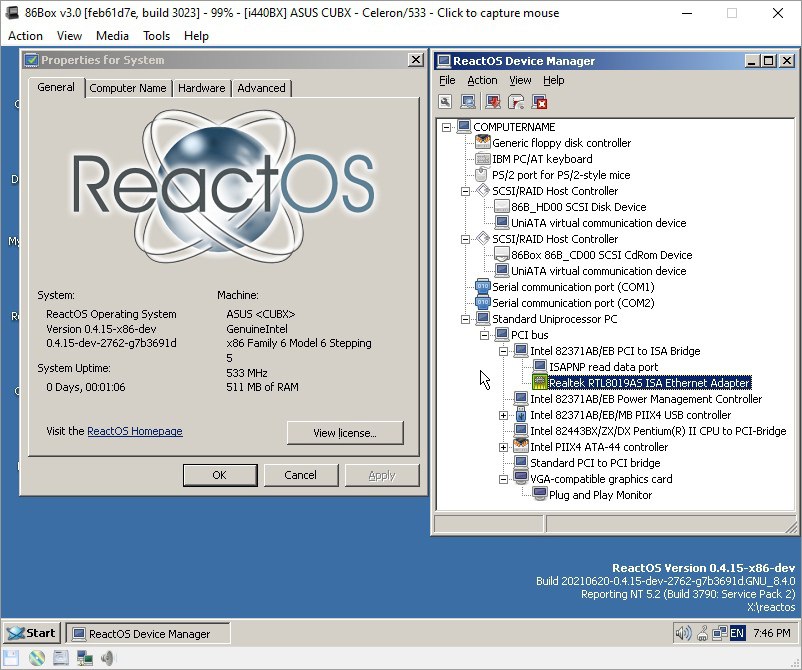802x670 pixels.
Task: Click the 86Box CdRom Device drive icon
Action: 502,254
